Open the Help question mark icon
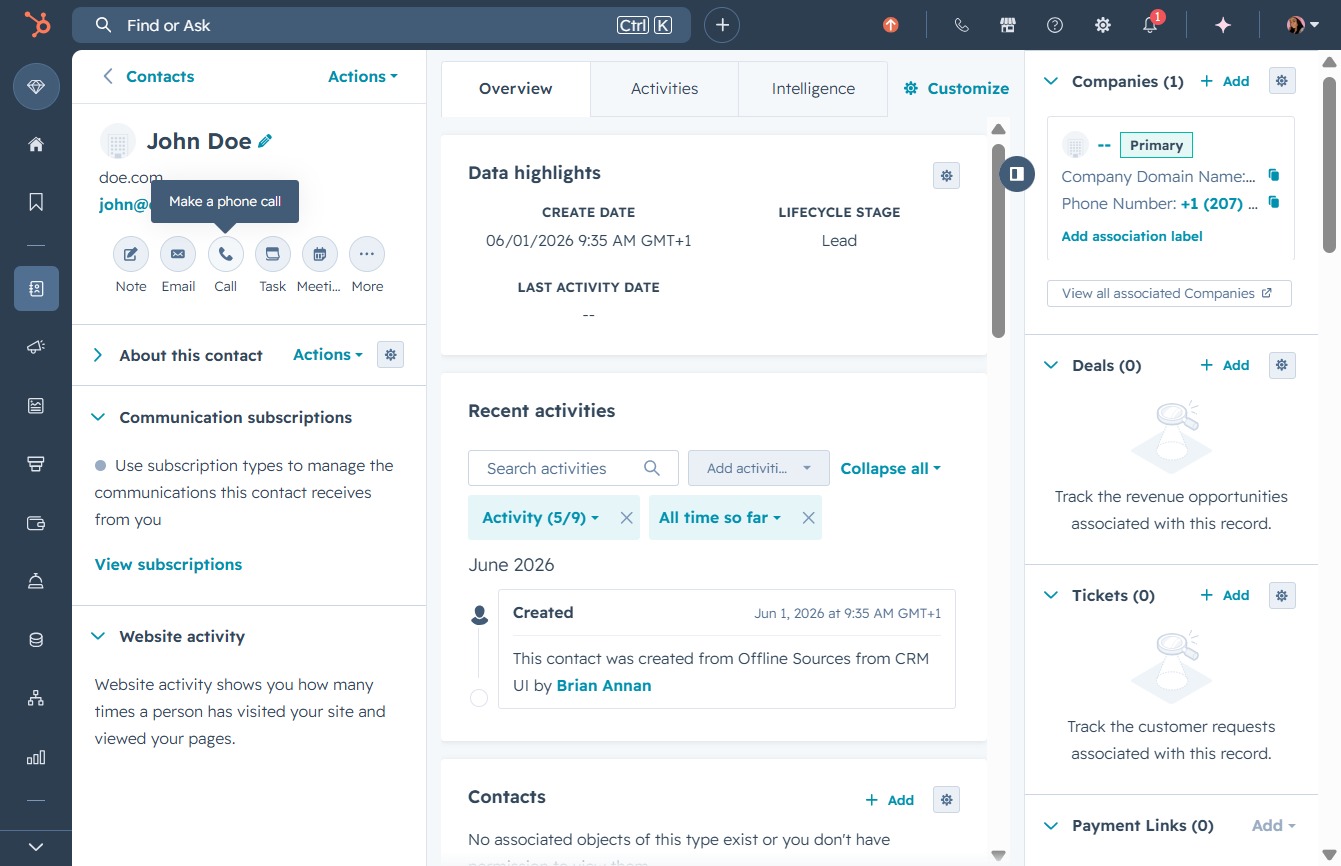 [x=1055, y=25]
